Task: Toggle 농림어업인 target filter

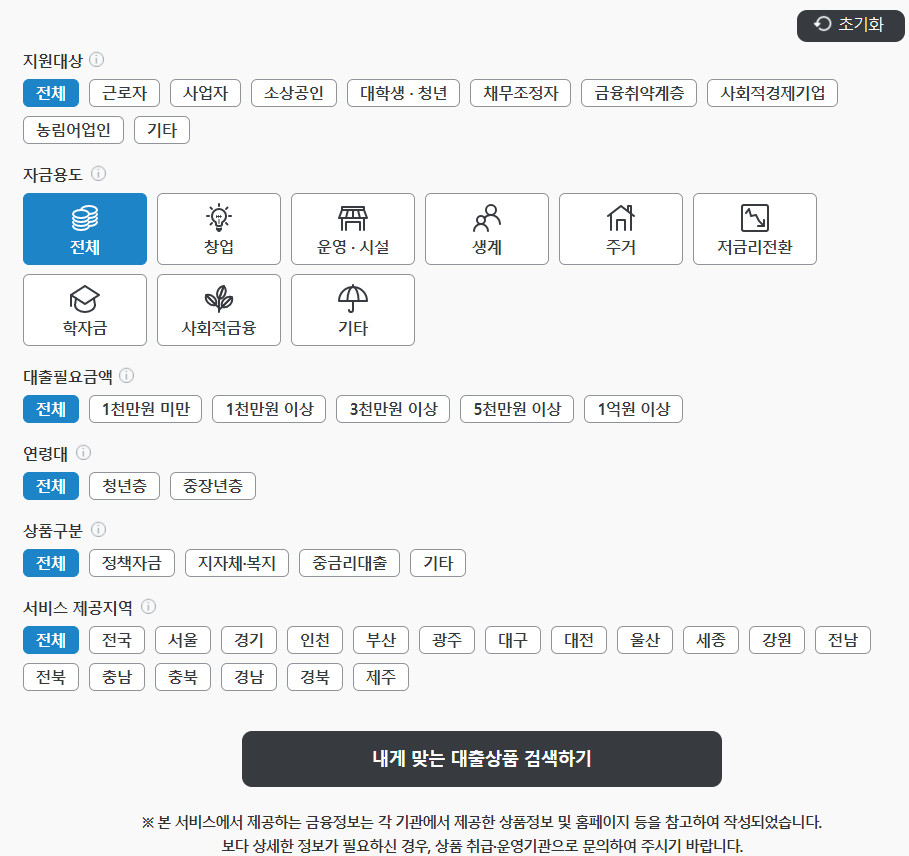Action: [x=73, y=130]
